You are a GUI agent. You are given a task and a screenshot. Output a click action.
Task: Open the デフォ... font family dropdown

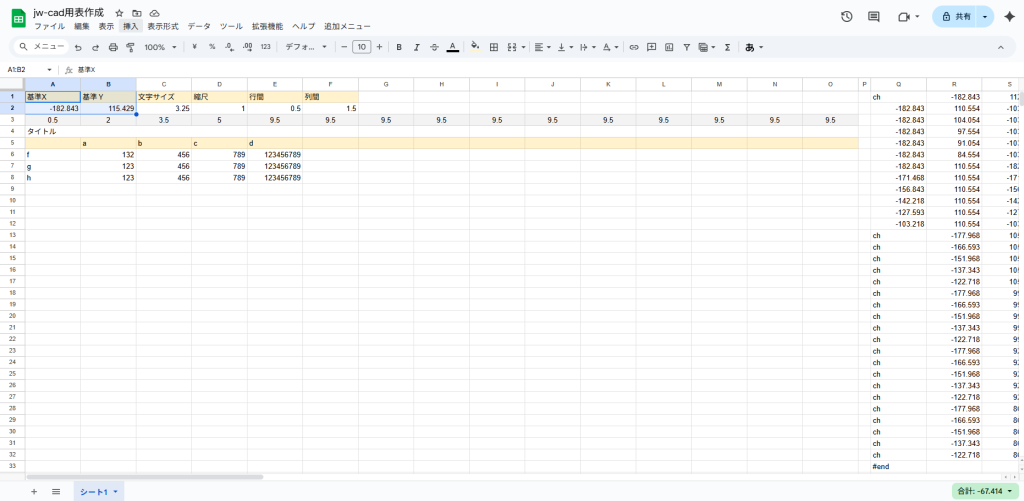pyautogui.click(x=306, y=47)
